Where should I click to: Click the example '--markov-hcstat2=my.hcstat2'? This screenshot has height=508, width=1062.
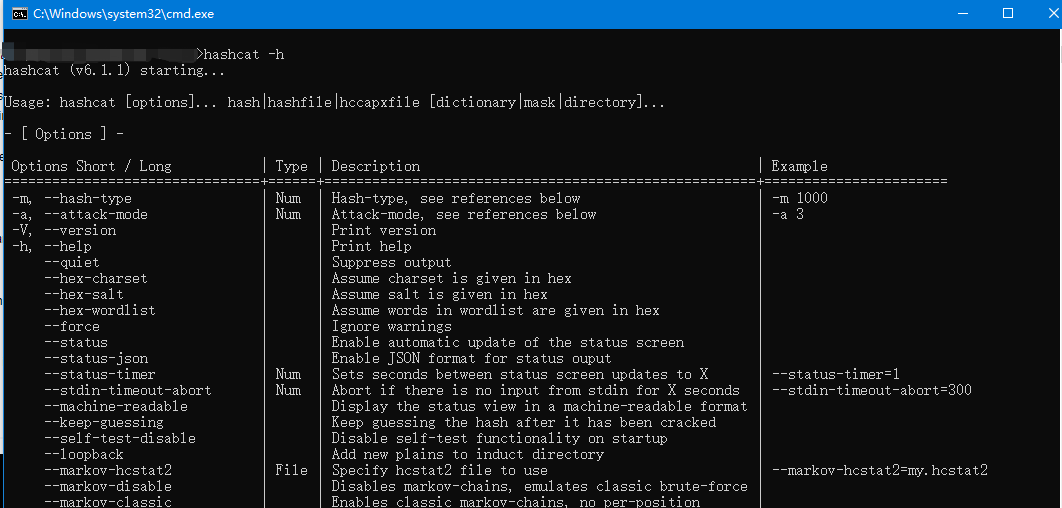coord(880,471)
